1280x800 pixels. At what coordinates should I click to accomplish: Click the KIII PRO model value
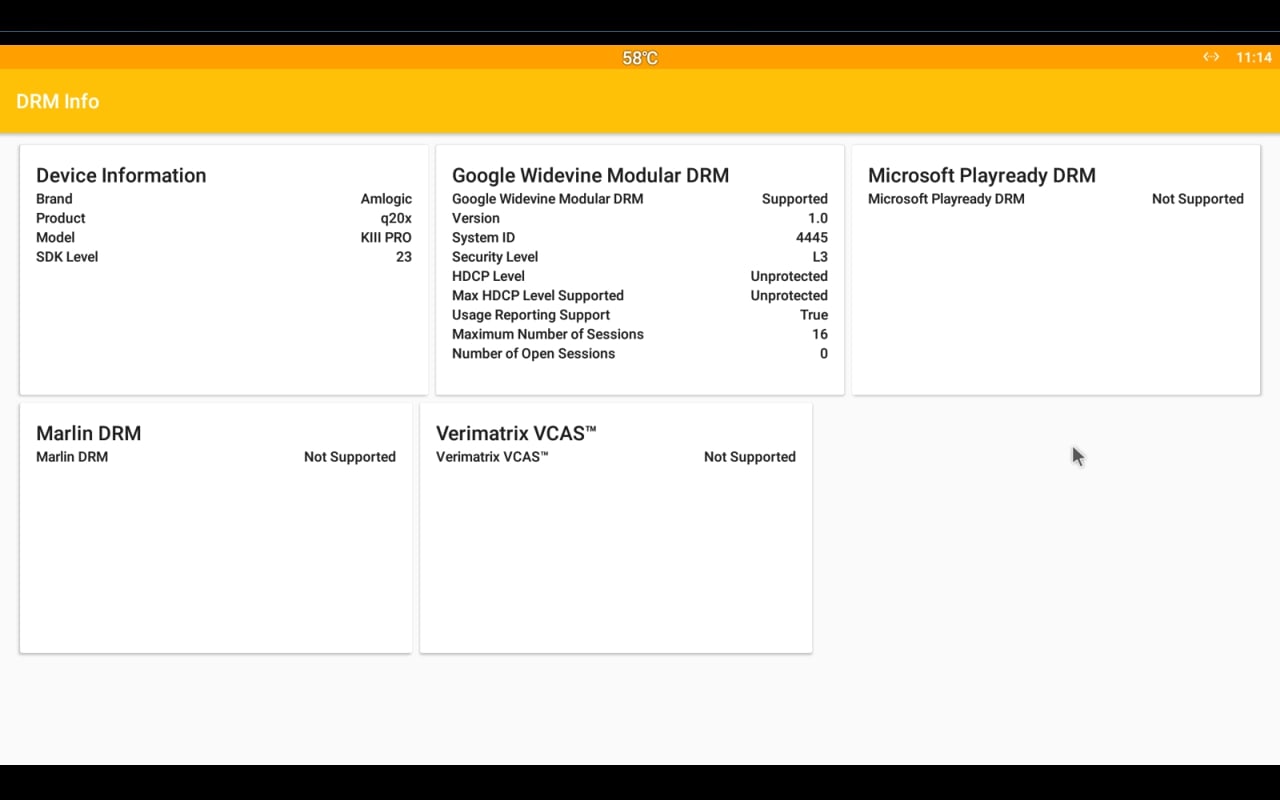386,237
